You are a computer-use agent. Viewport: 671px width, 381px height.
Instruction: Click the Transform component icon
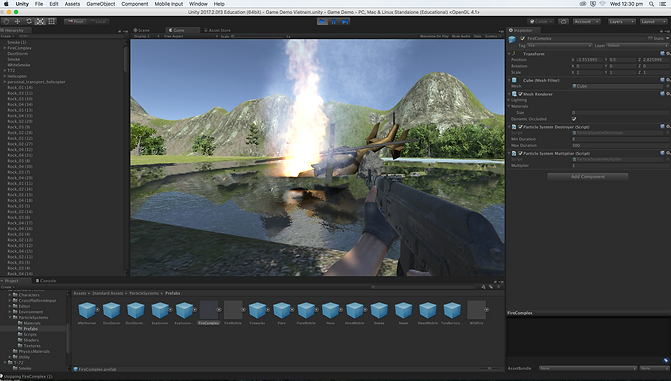coord(515,54)
